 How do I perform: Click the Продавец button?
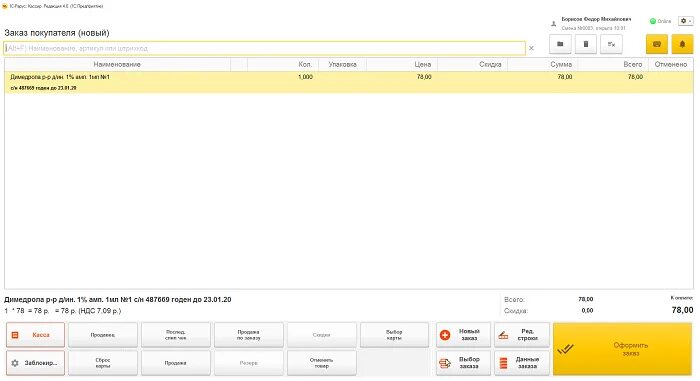[x=103, y=335]
